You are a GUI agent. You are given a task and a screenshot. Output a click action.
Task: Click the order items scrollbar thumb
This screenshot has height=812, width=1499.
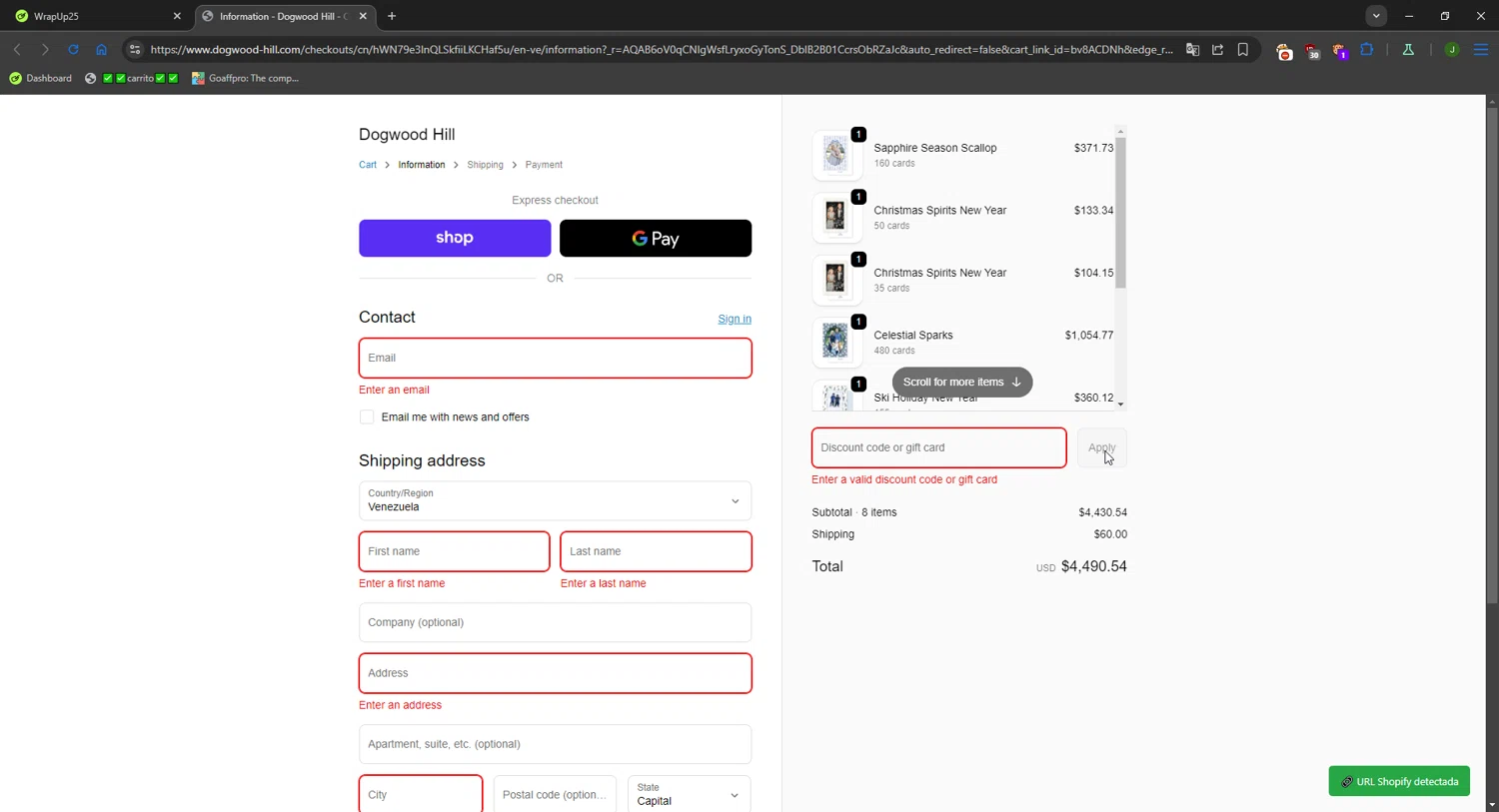point(1120,213)
